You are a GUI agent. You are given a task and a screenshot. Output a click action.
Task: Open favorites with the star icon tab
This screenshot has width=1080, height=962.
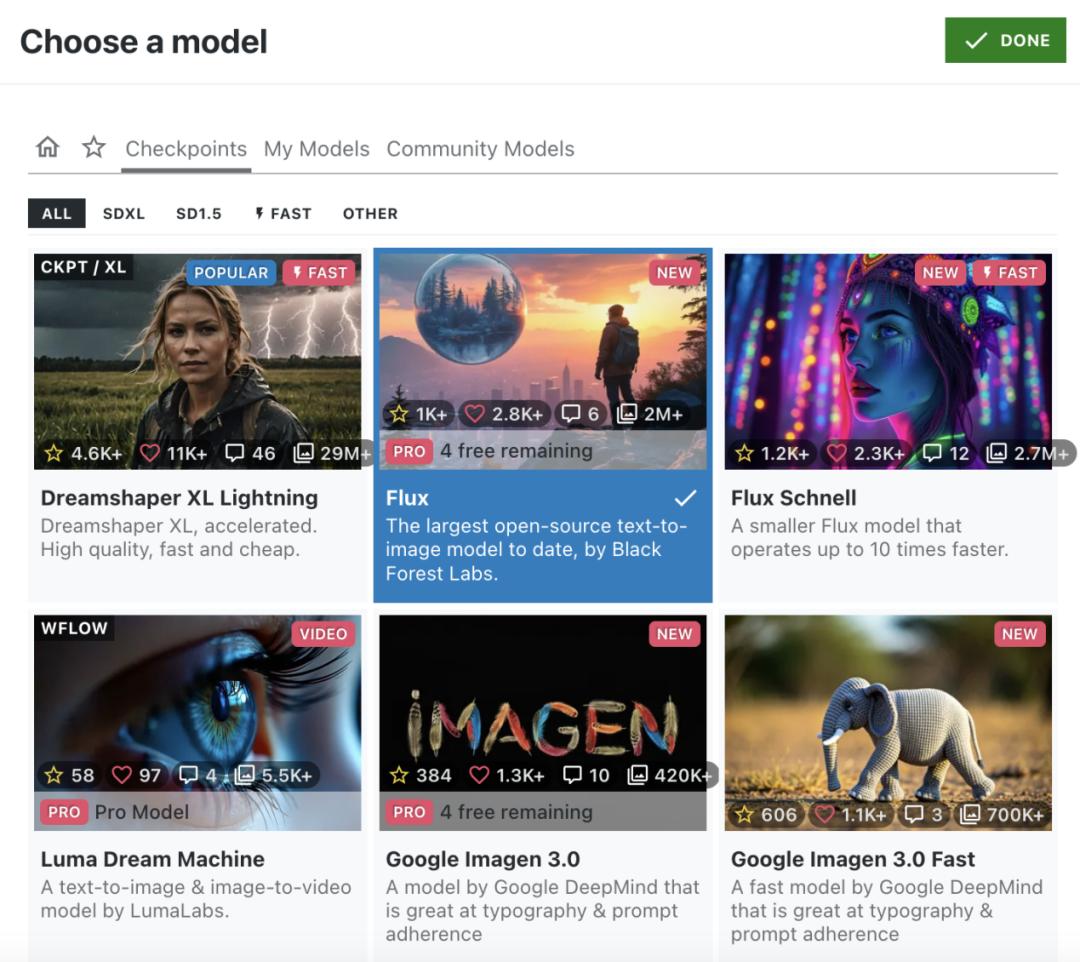pos(94,148)
